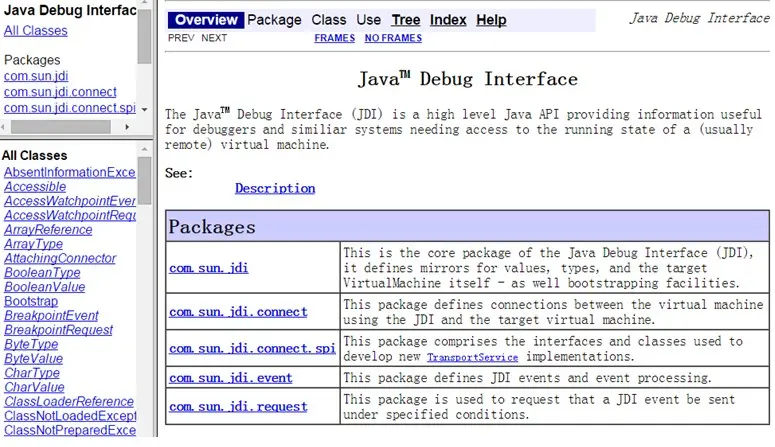
Task: Open com.sun.jdi.connect in left Packages frame
Action: (60, 92)
